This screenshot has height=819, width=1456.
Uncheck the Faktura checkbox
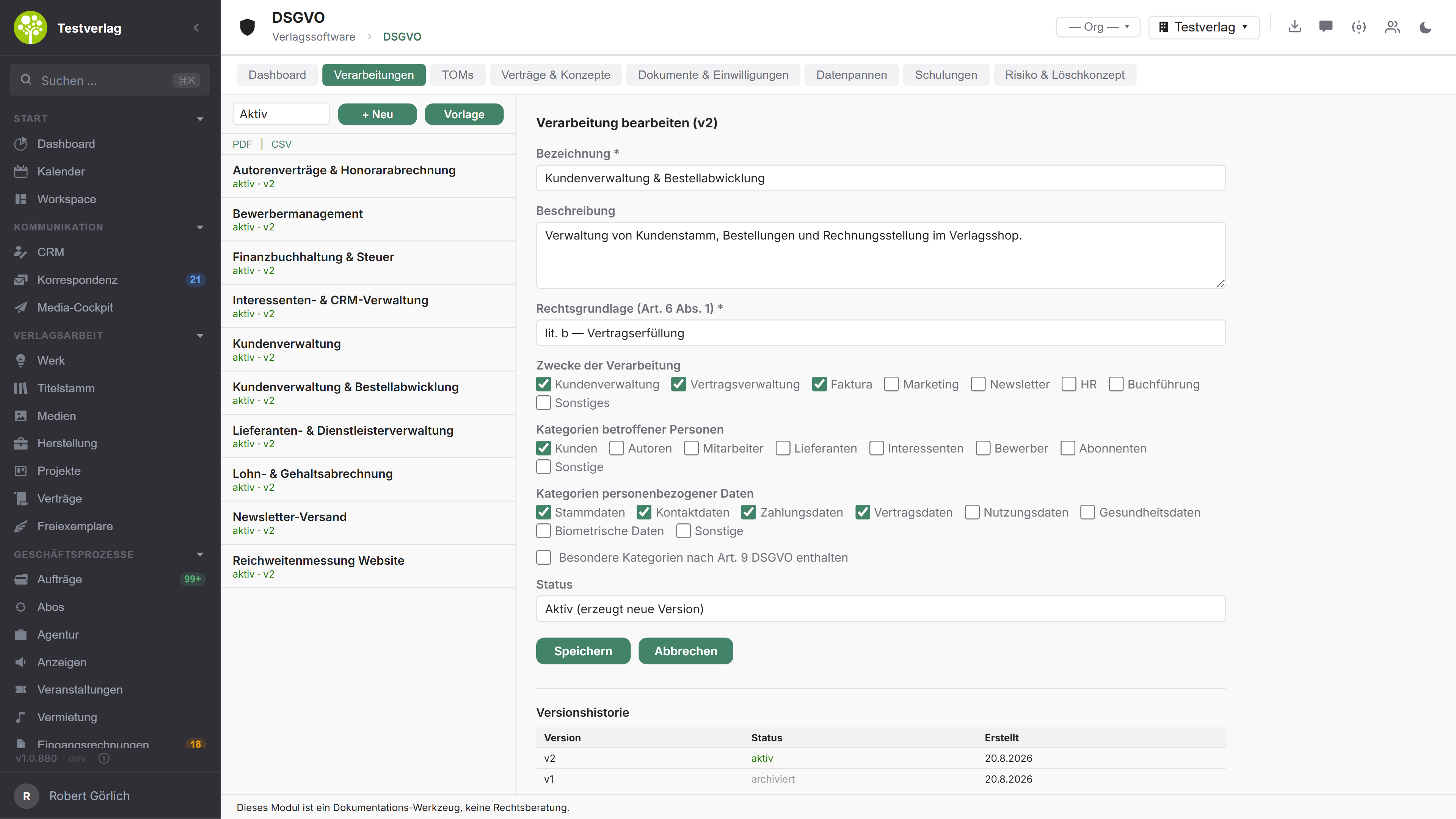pyautogui.click(x=819, y=384)
